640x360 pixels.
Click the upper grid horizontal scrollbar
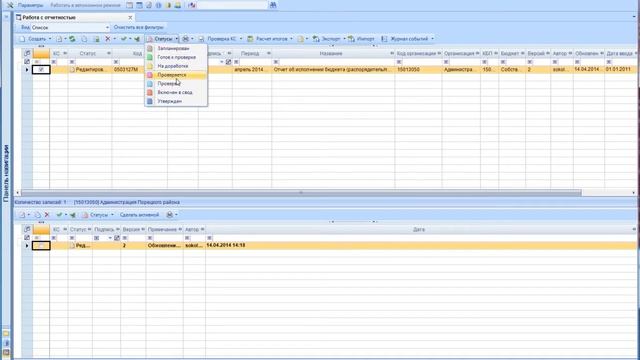point(301,193)
